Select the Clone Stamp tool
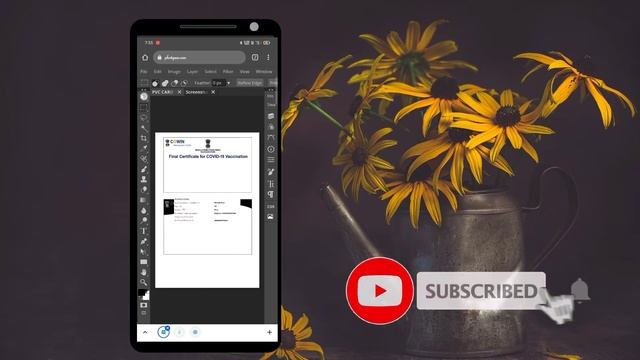This screenshot has height=360, width=640. pyautogui.click(x=144, y=179)
